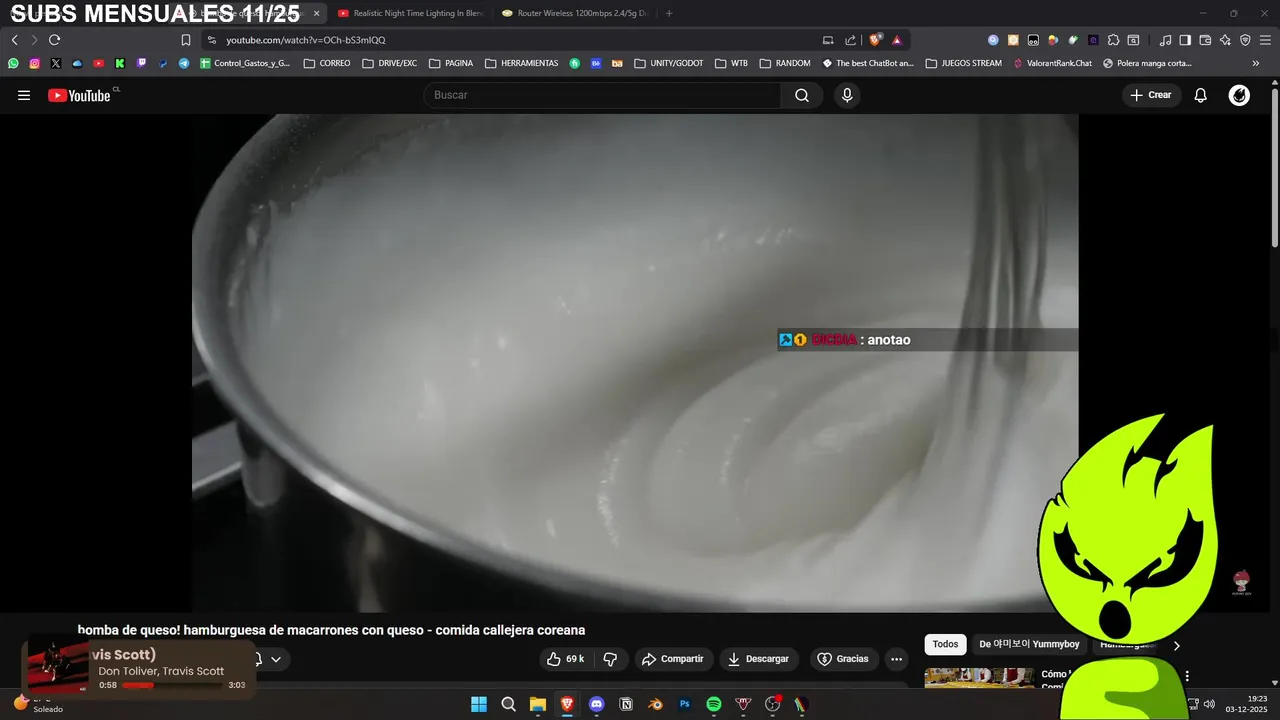This screenshot has width=1280, height=720.
Task: Open the browser main hamburger menu
Action: coord(1265,40)
